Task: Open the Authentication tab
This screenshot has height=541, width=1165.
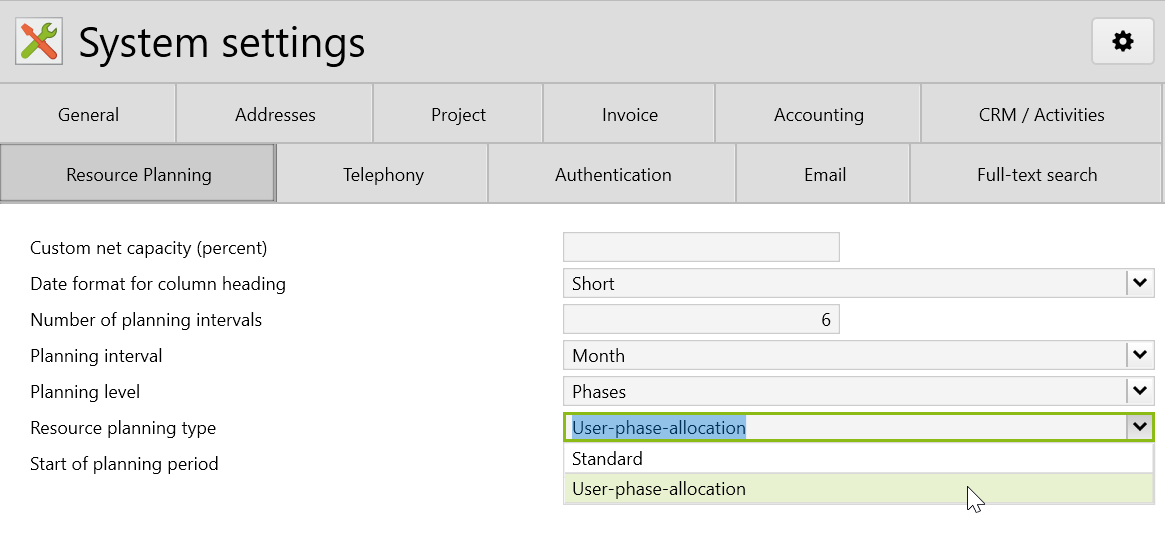Action: click(x=613, y=175)
